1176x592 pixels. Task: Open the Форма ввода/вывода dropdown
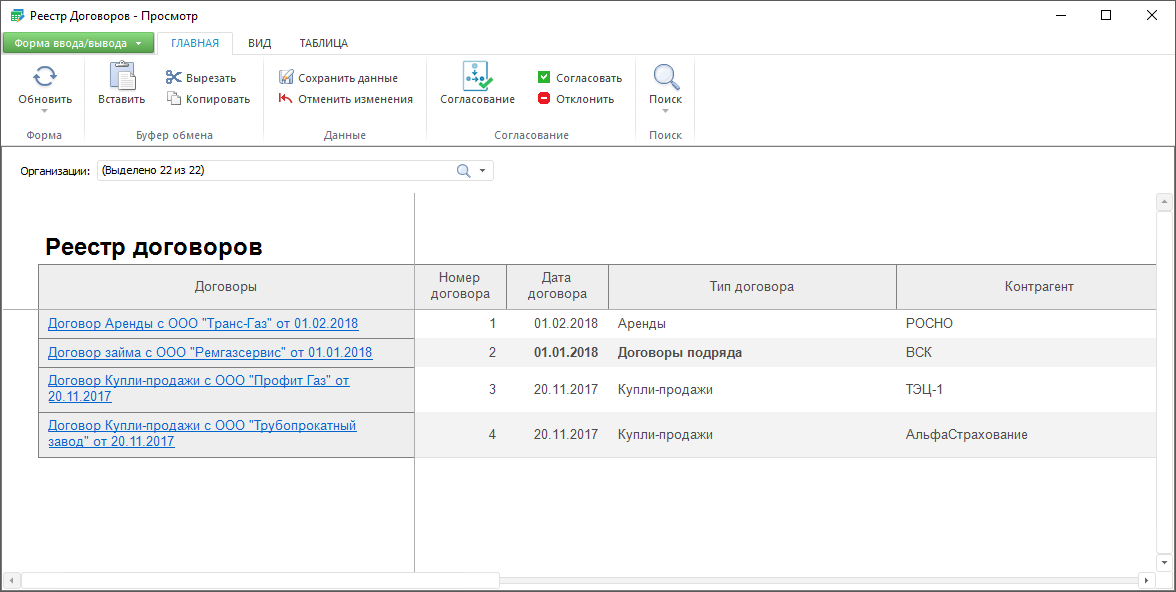(x=78, y=43)
